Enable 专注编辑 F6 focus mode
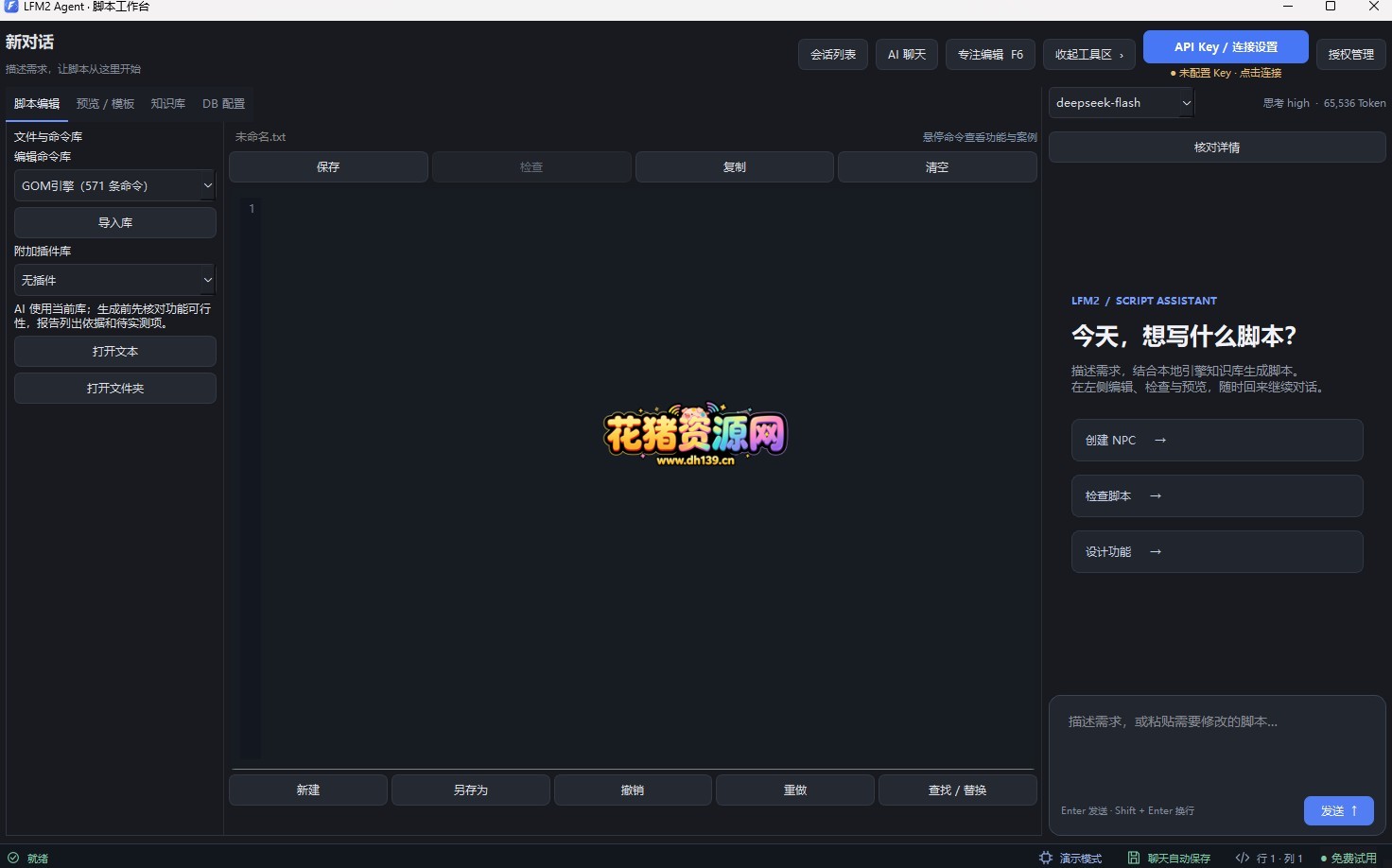This screenshot has height=868, width=1392. (990, 55)
